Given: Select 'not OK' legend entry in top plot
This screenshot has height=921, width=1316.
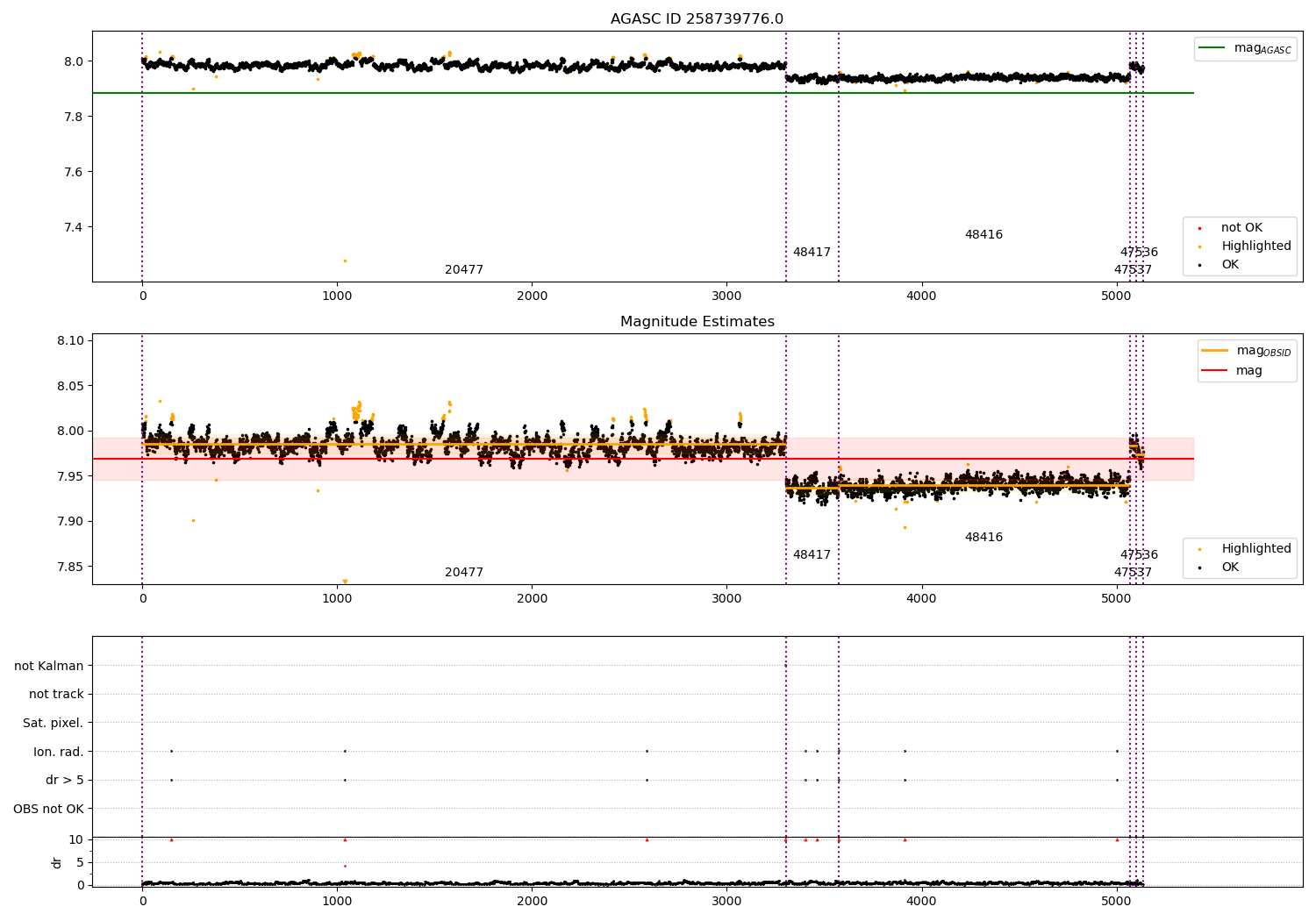Looking at the screenshot, I should tap(1241, 228).
